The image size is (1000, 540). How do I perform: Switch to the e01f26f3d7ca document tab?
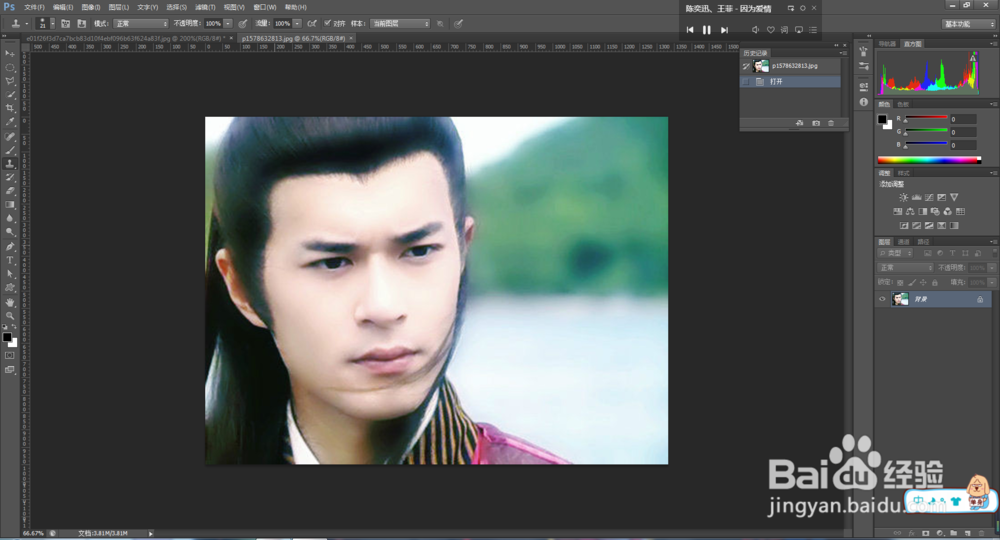click(x=127, y=38)
